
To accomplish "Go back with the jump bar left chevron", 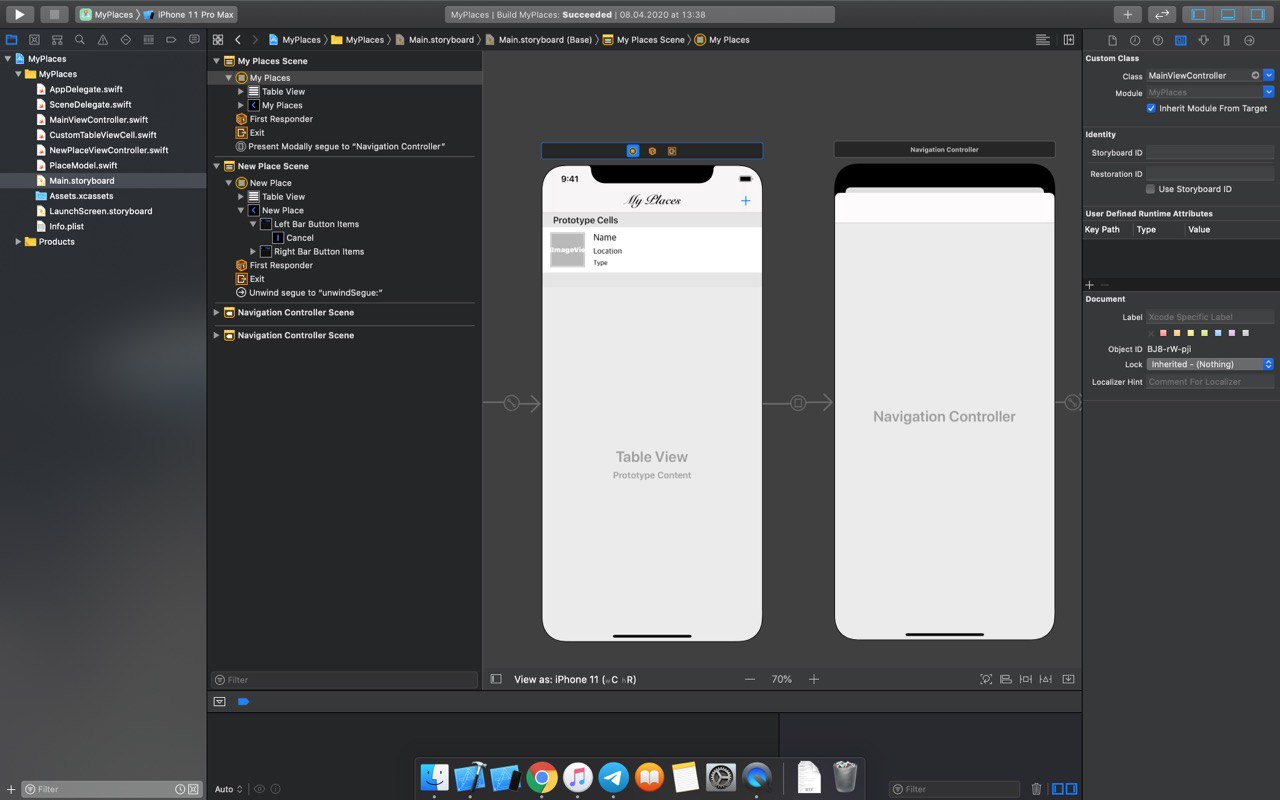I will click(238, 40).
